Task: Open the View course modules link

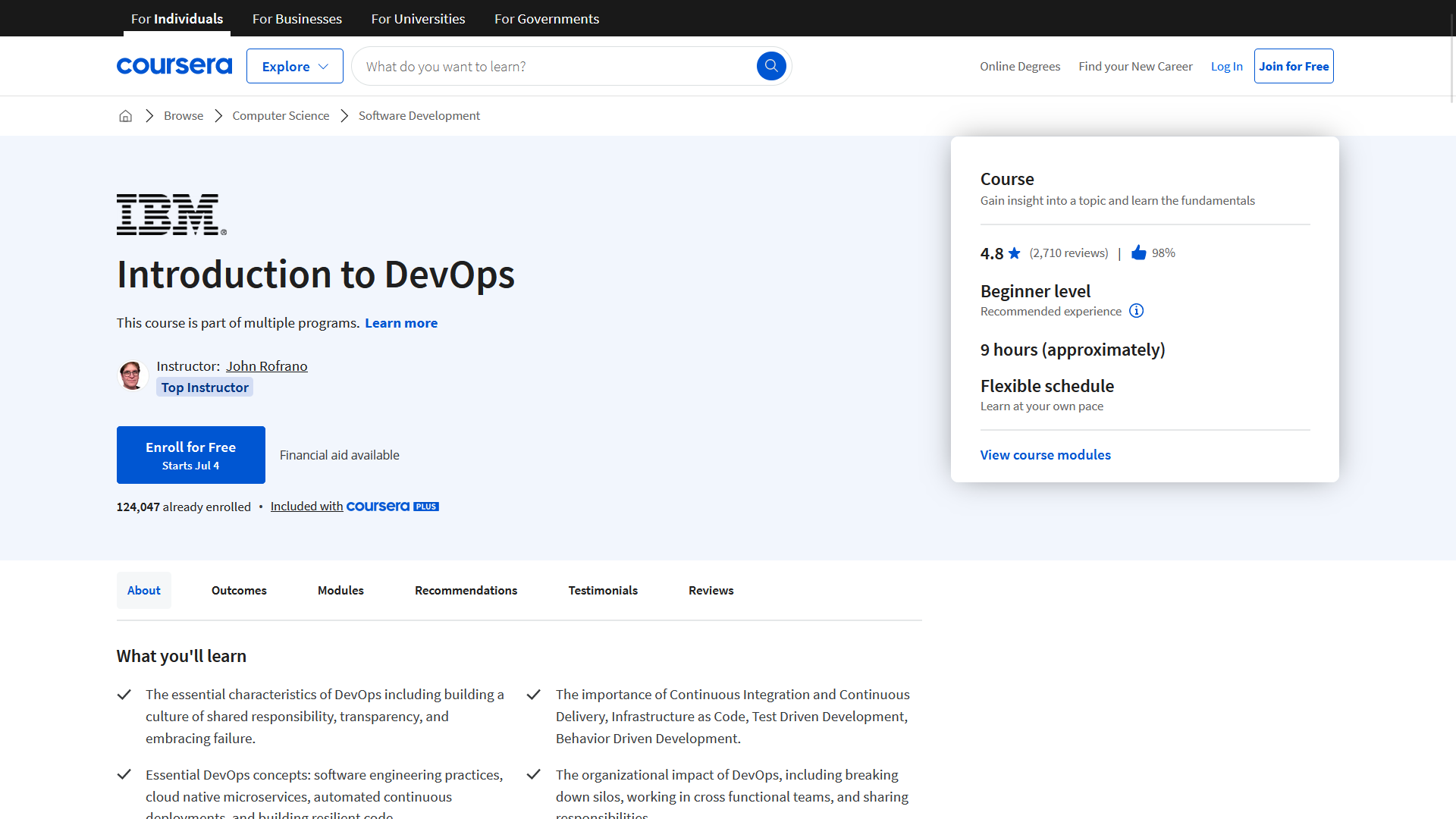Action: (1045, 455)
